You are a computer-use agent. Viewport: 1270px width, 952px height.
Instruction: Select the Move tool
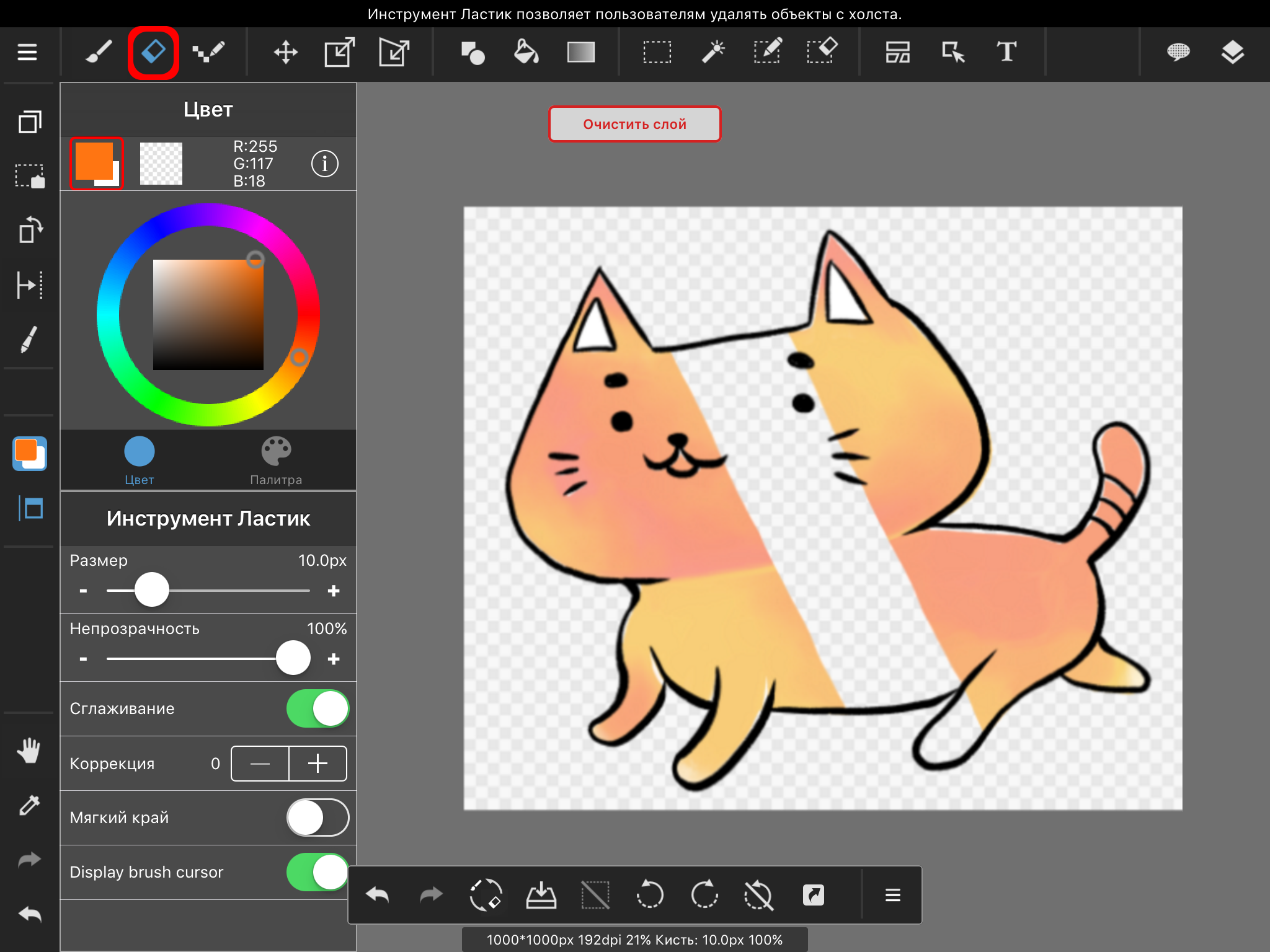click(282, 51)
